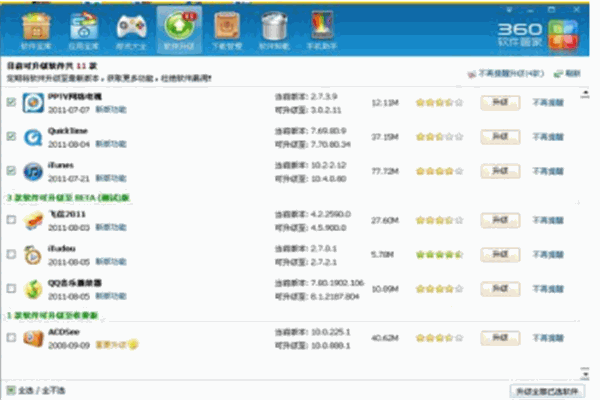
Task: Click the scrollbar down arrow
Action: pos(585,374)
